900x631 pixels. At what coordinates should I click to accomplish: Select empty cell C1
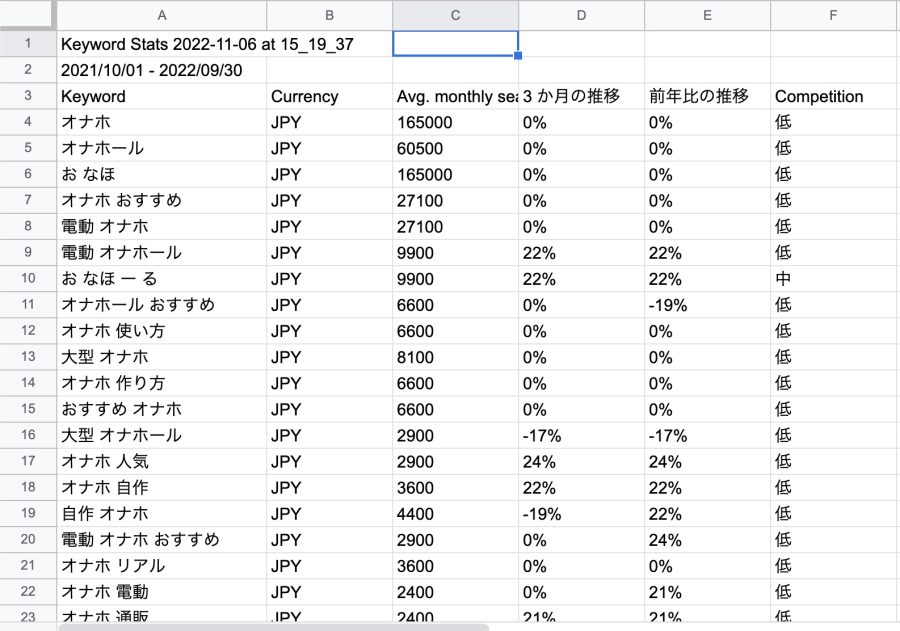(x=456, y=44)
